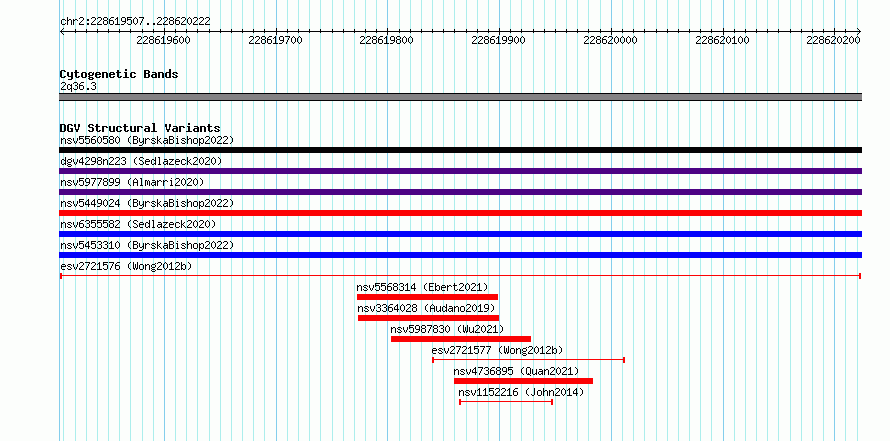Click the nsv3364028 (Audano2019) label
890x441 pixels.
click(426, 308)
